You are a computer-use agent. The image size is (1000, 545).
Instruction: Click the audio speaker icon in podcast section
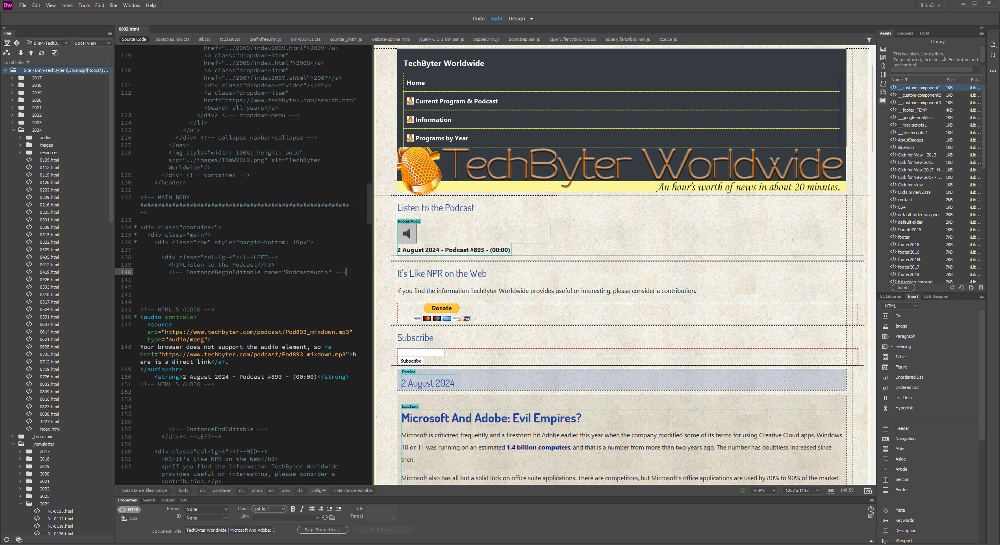(407, 234)
